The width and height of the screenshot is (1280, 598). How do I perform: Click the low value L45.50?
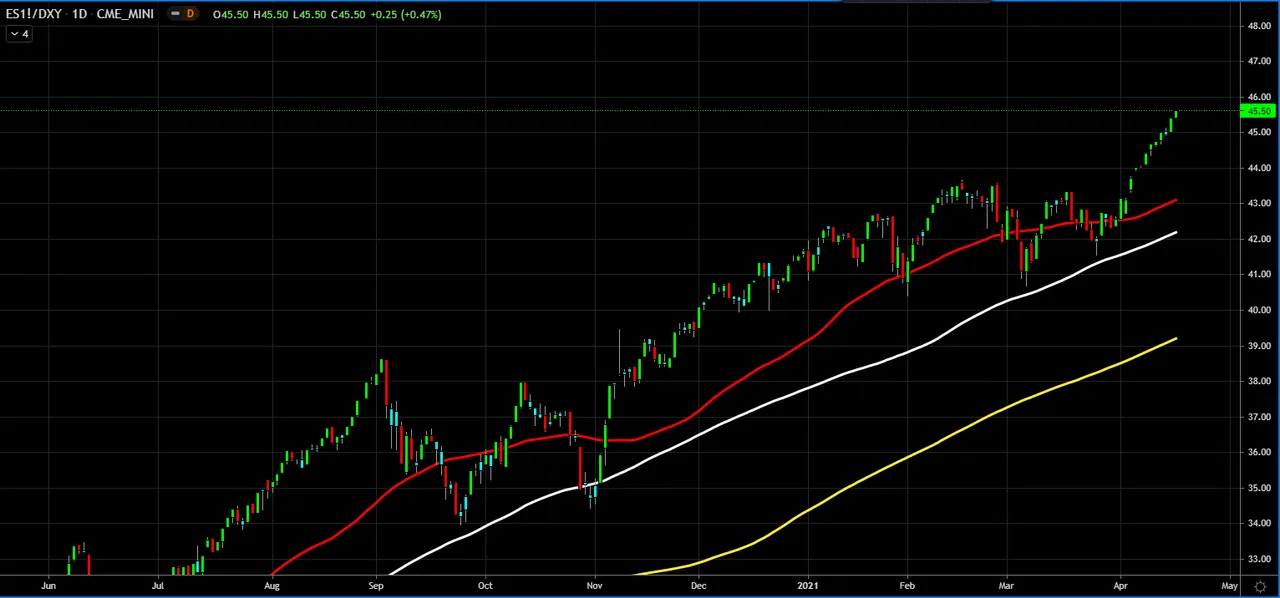[x=309, y=14]
